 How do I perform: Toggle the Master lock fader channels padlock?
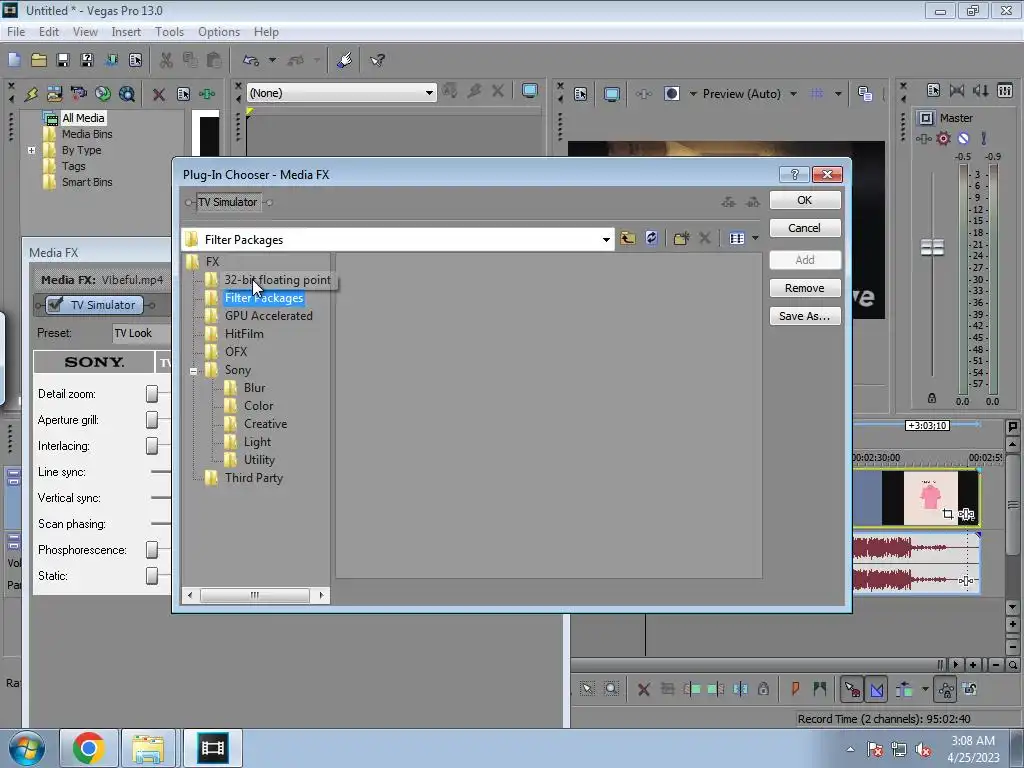tap(932, 398)
